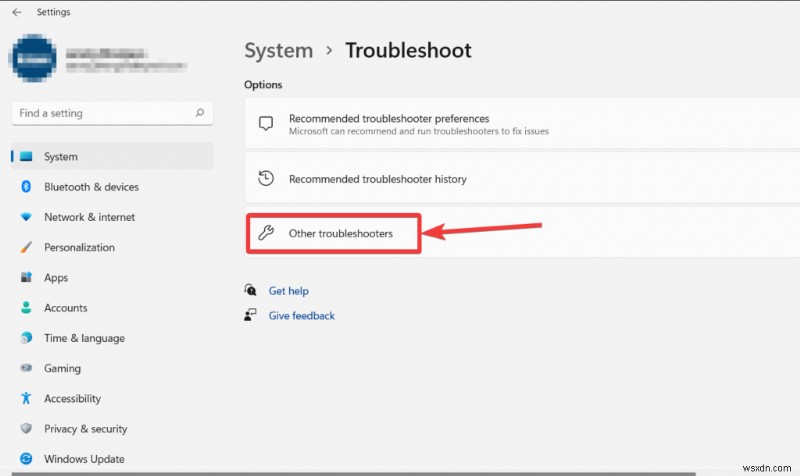Click the history clock icon
The image size is (800, 476).
tap(266, 179)
